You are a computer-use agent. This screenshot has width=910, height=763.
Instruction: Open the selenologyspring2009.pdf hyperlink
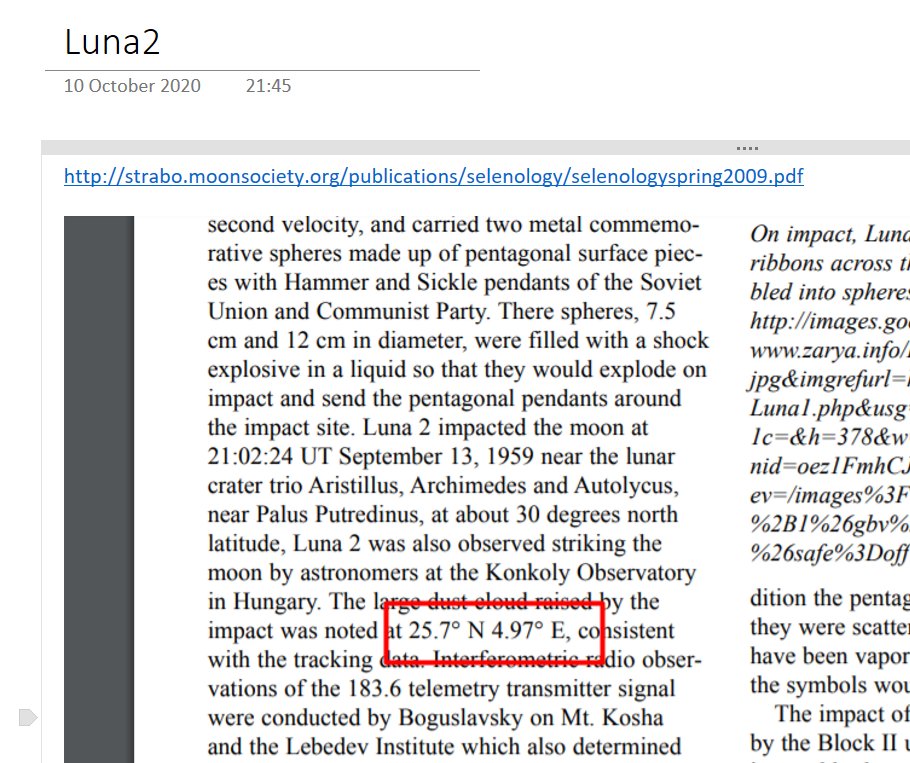434,176
